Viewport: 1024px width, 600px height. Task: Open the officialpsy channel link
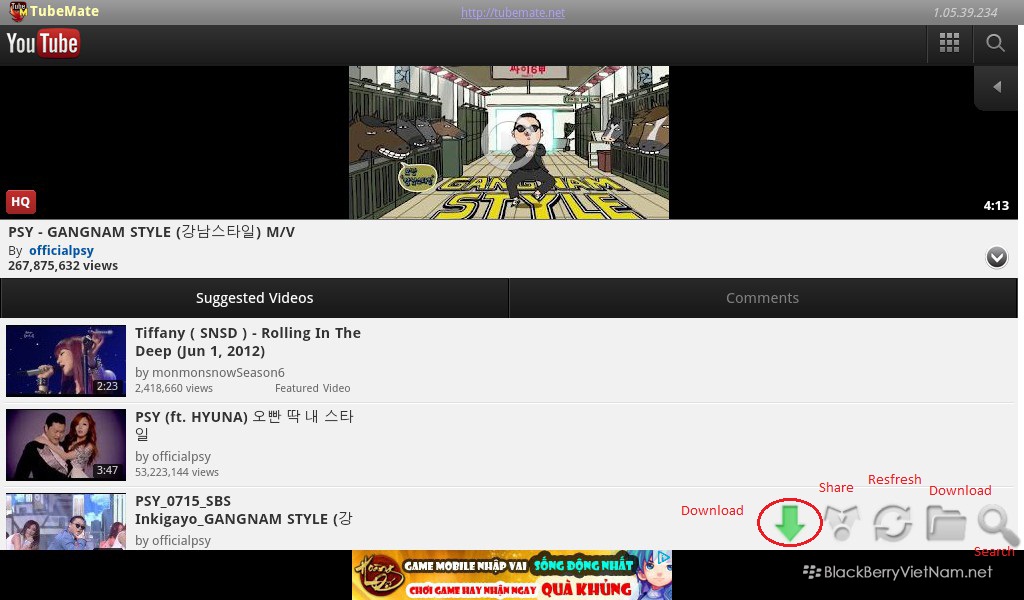(x=61, y=250)
